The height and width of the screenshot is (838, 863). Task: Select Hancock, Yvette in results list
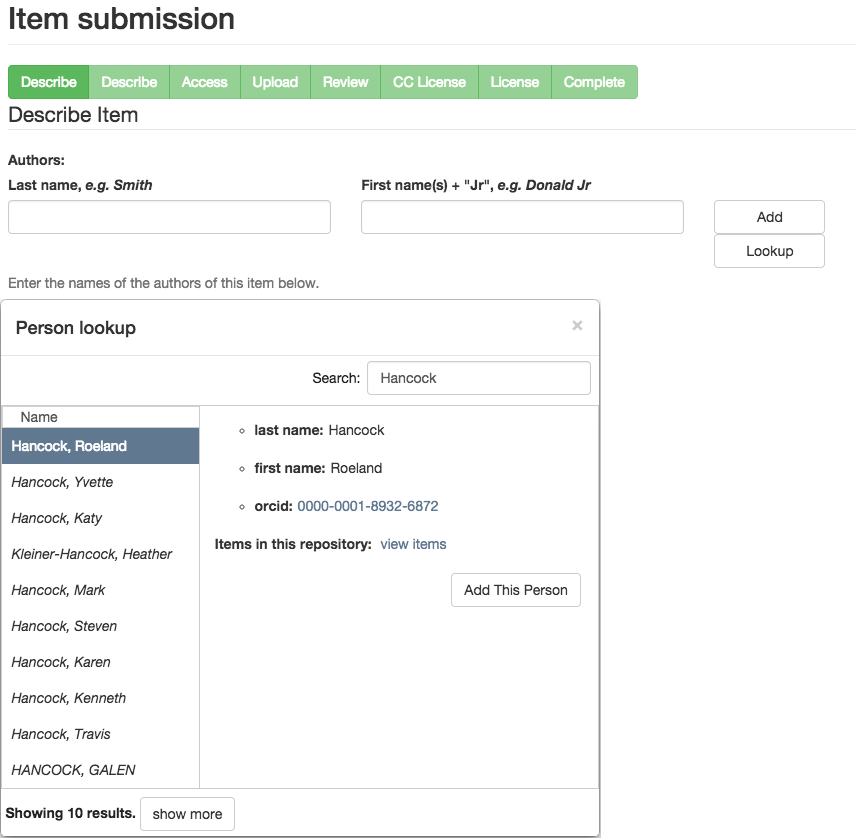click(62, 482)
